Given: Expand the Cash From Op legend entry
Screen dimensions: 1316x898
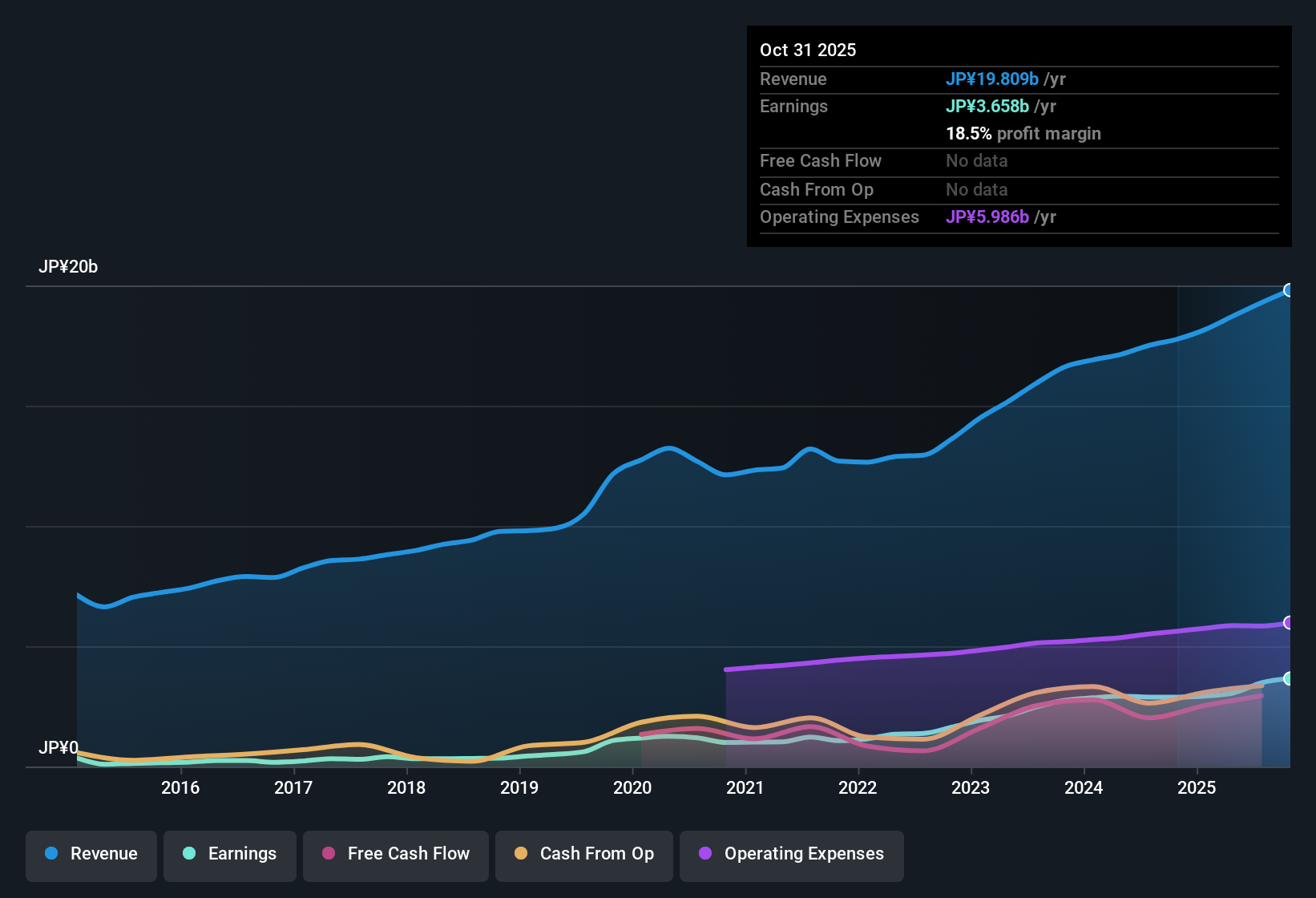Looking at the screenshot, I should 583,854.
